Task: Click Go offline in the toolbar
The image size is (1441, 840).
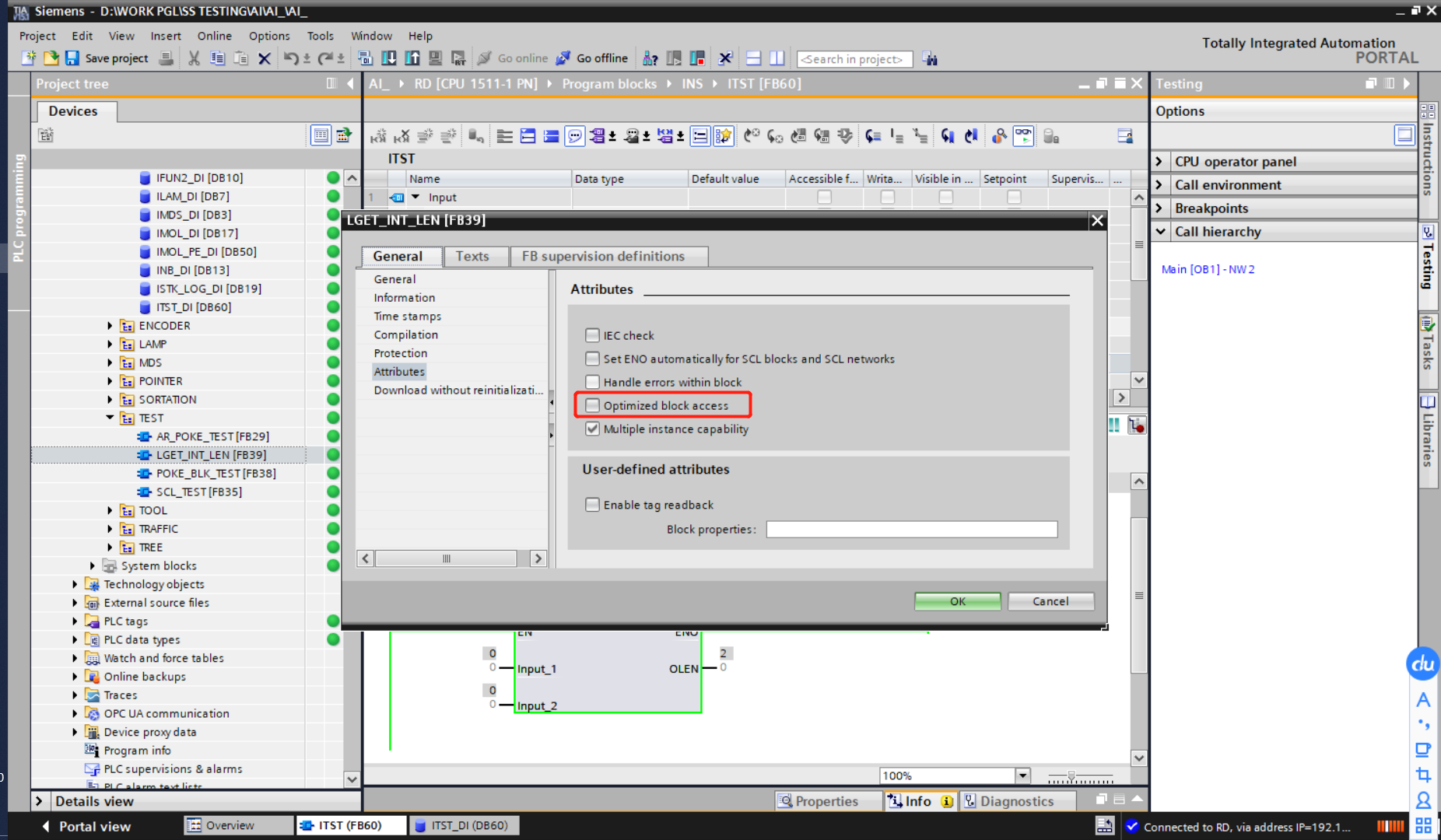Action: click(592, 58)
